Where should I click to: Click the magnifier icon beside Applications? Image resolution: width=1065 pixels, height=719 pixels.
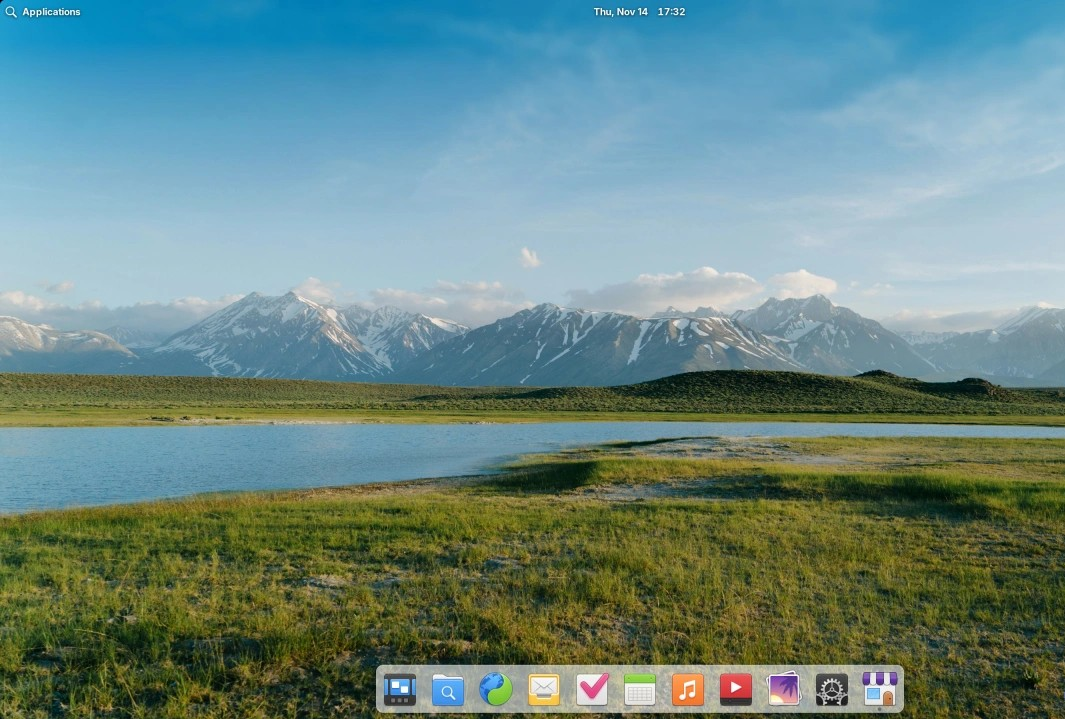pos(11,12)
